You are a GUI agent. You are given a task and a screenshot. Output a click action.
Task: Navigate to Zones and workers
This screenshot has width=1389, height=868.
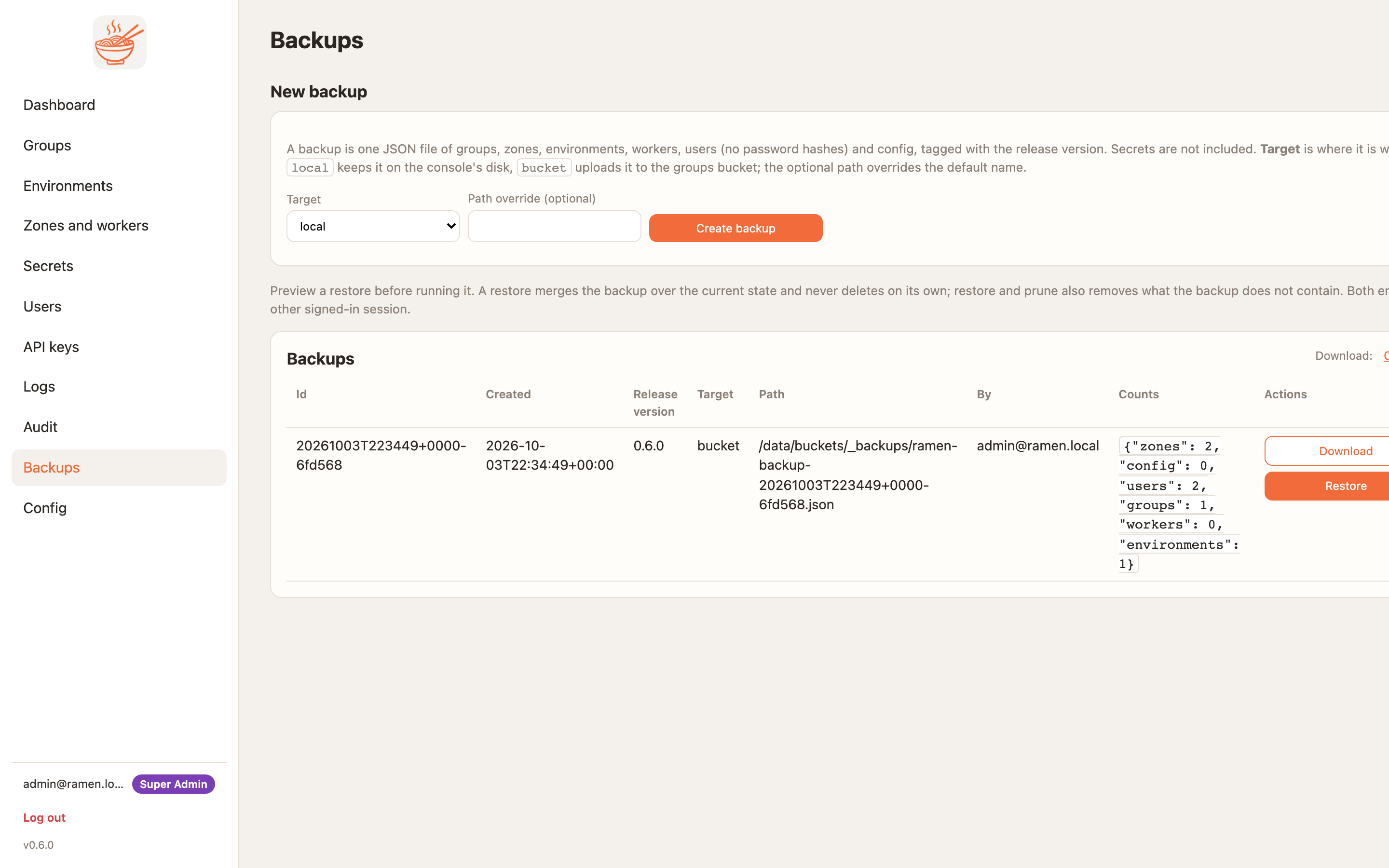tap(119, 226)
